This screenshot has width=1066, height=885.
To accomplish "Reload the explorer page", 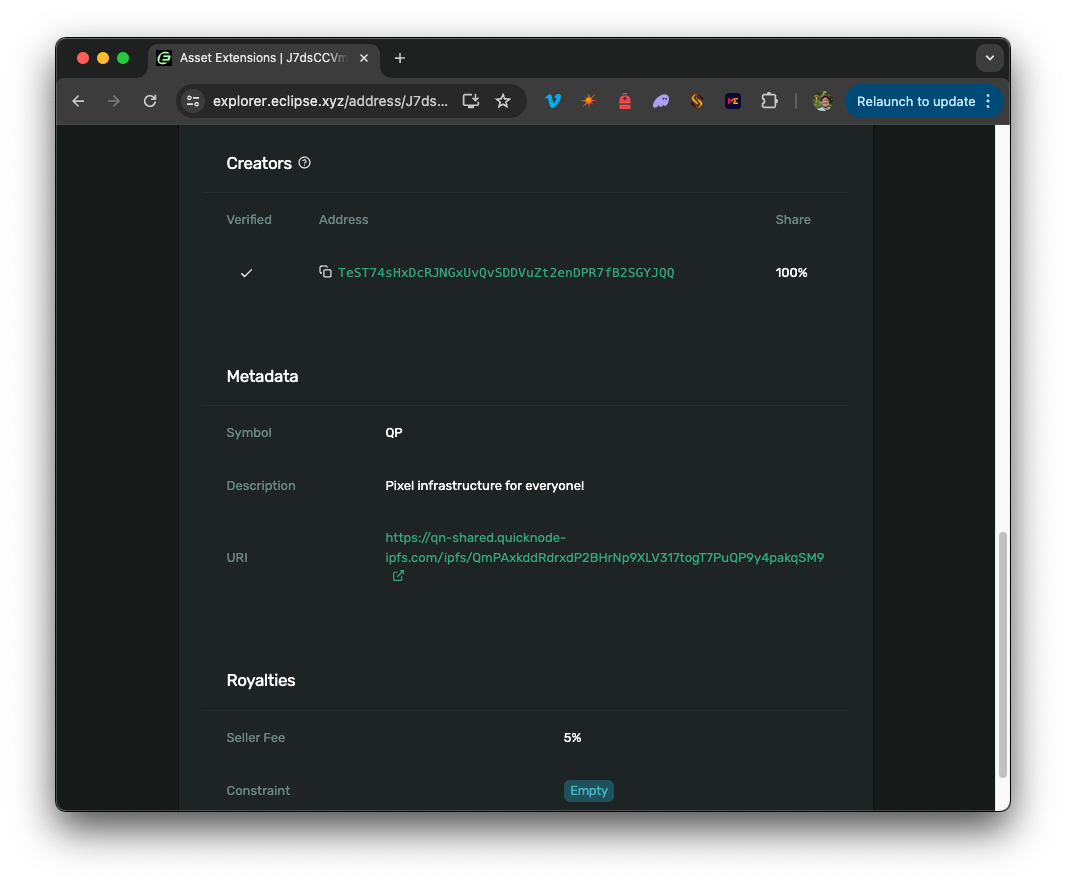I will coord(150,101).
